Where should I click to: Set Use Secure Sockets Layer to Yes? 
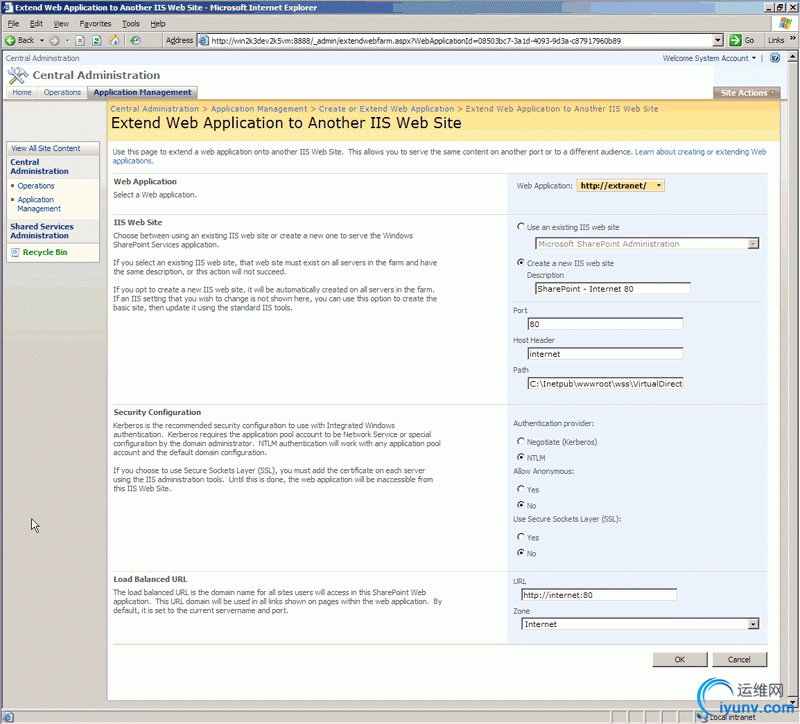[520, 537]
